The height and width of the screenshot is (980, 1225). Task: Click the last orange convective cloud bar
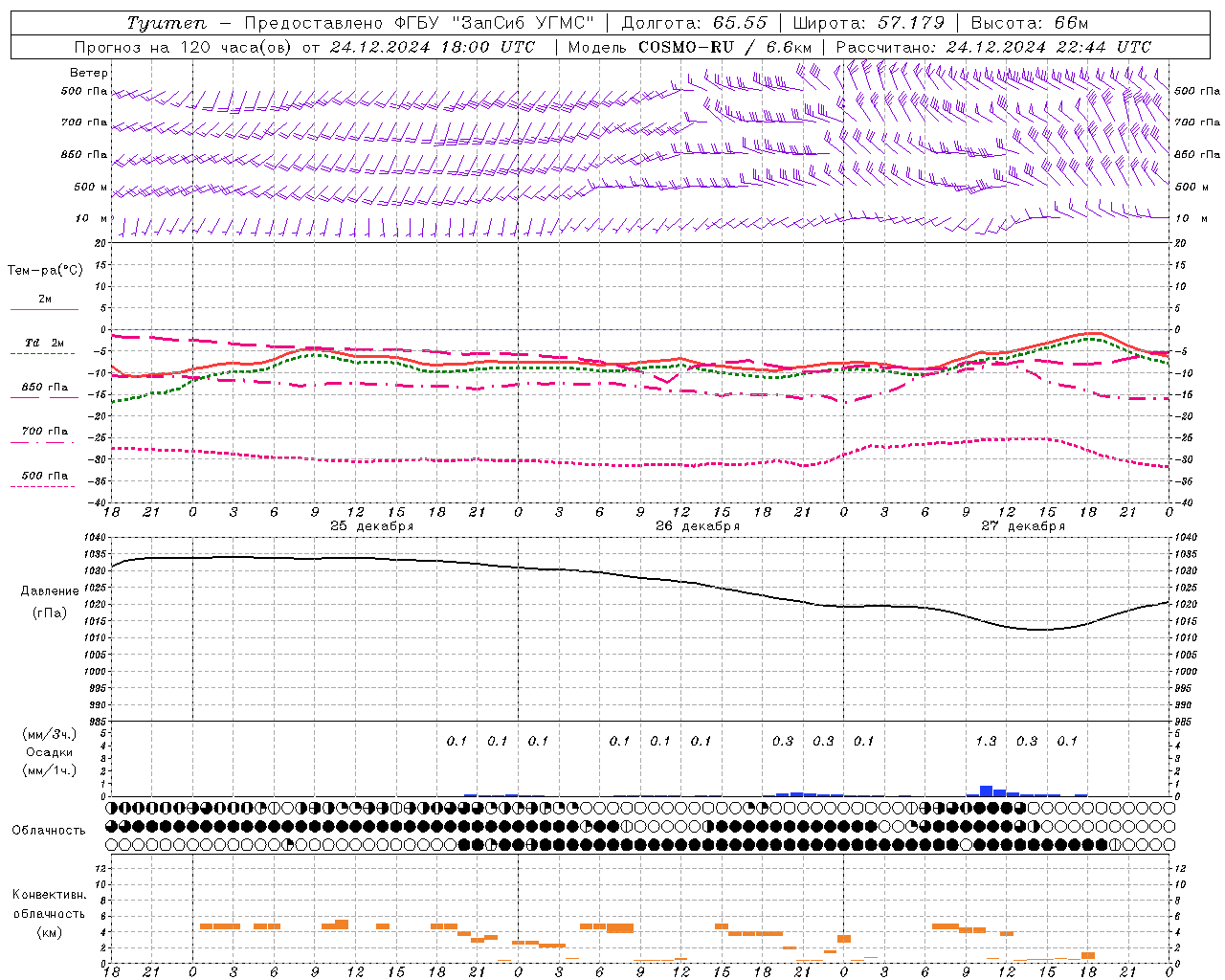click(x=1088, y=955)
